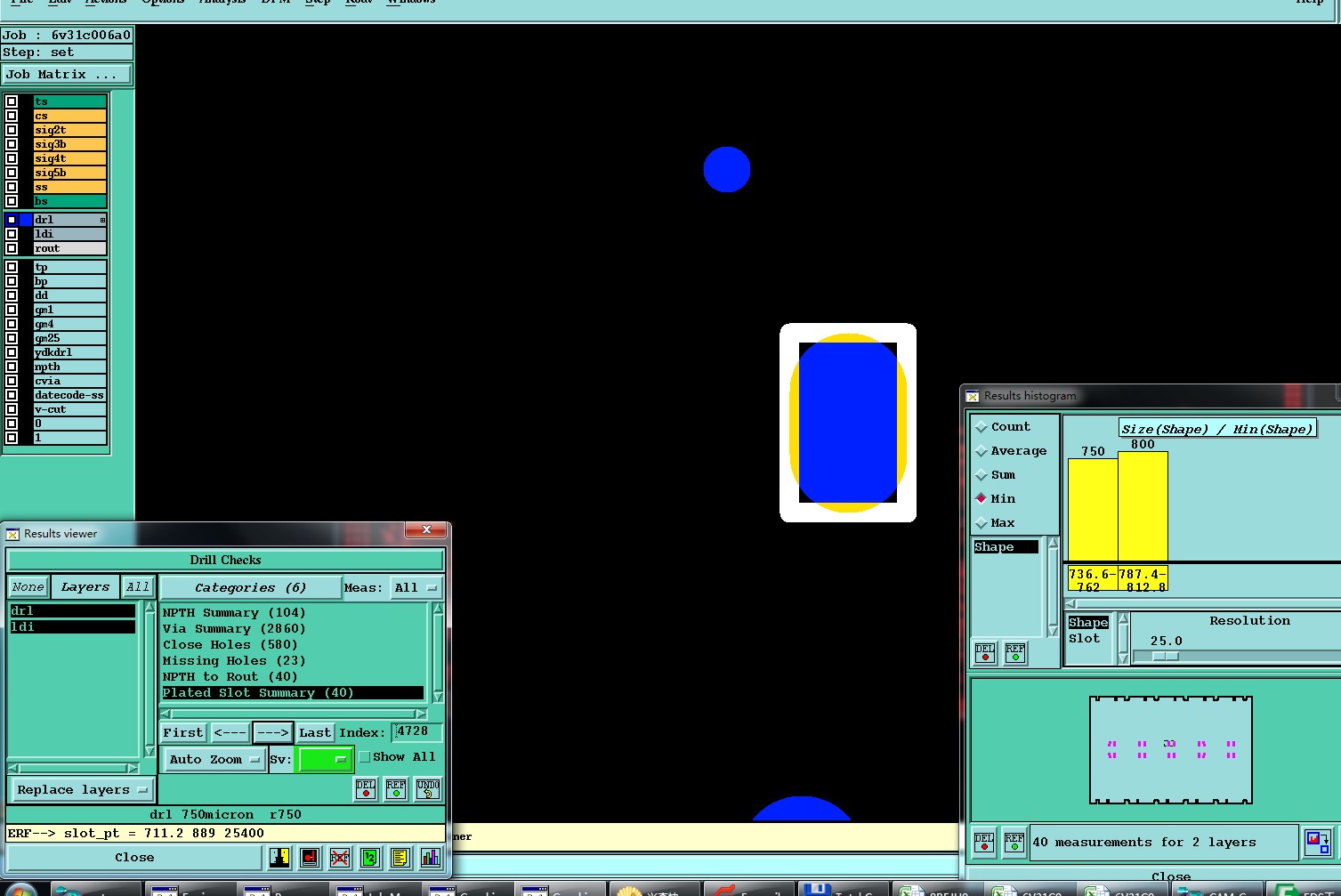Select Slot in histogram list
The height and width of the screenshot is (896, 1341).
coord(1085,639)
